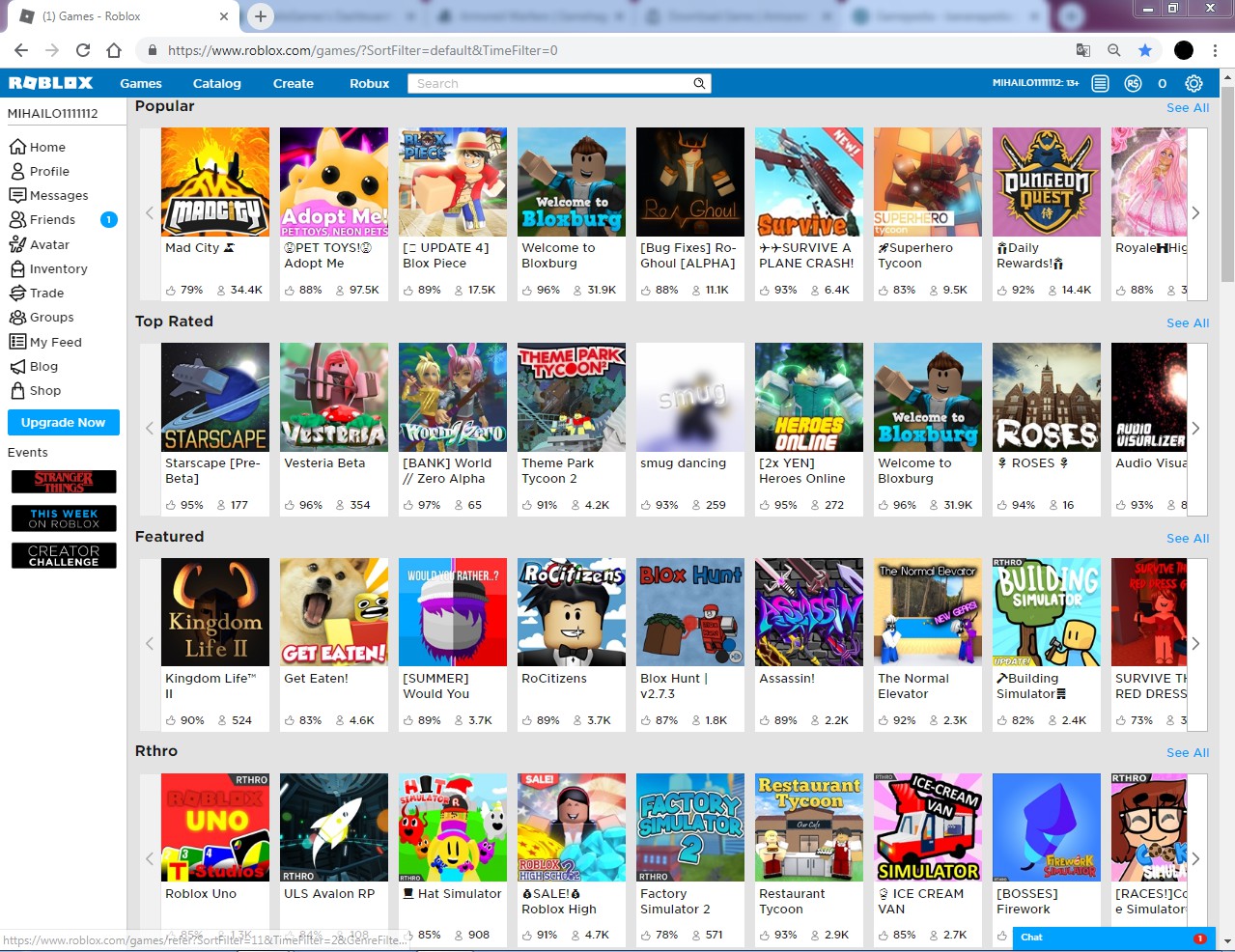Click the Upgrade Now button
Image resolution: width=1235 pixels, height=952 pixels.
click(x=64, y=423)
